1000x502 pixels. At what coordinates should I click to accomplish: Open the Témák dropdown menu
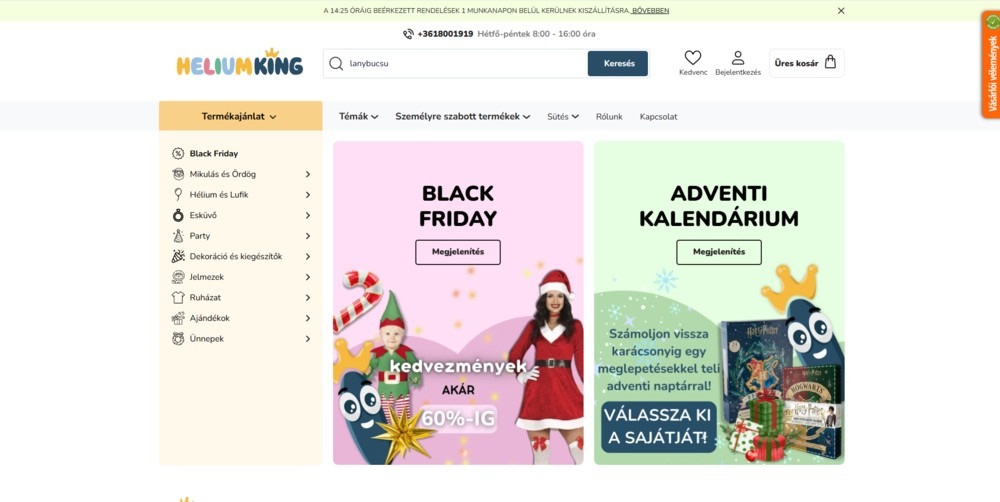pyautogui.click(x=358, y=117)
